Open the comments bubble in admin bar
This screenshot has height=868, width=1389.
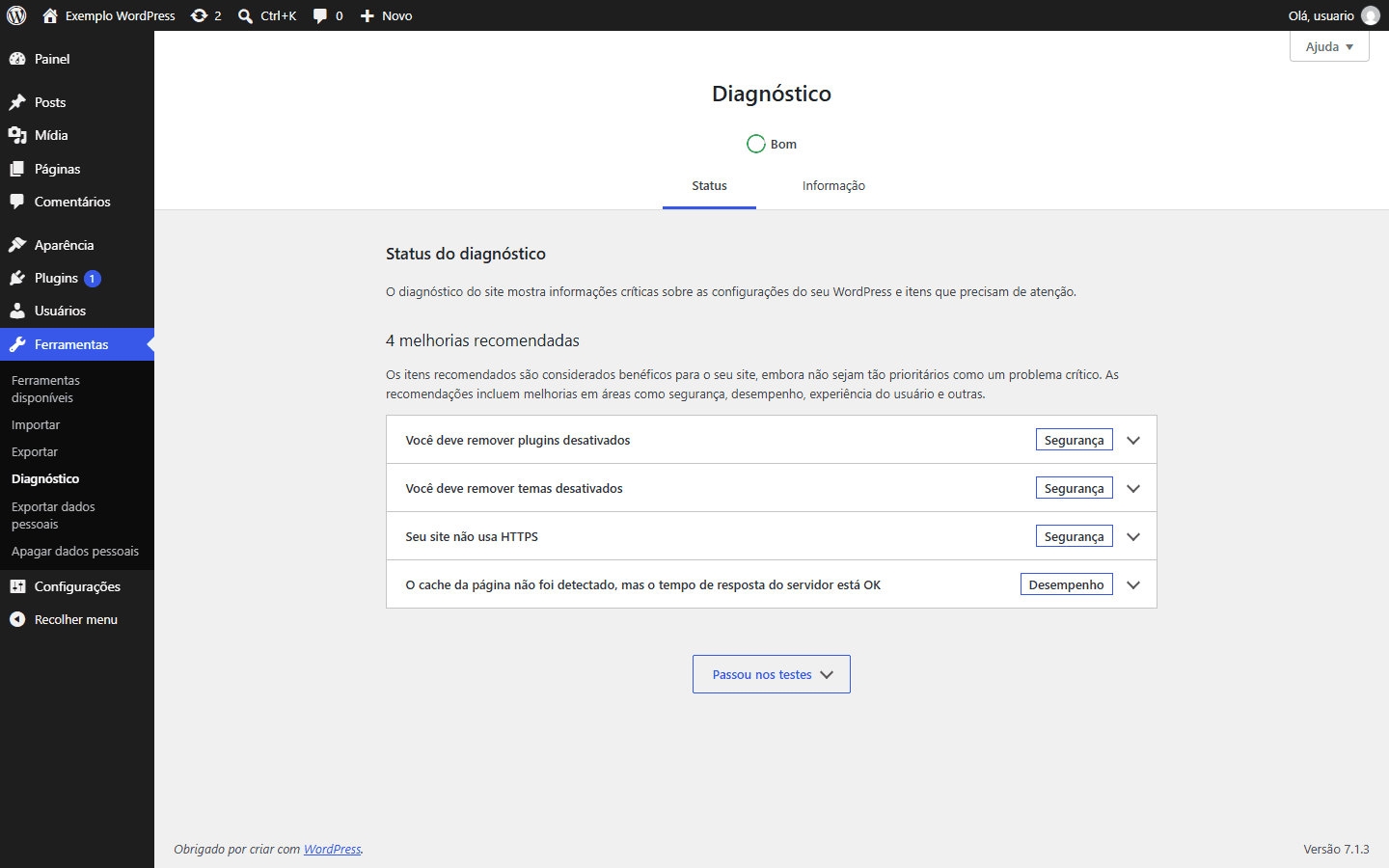pyautogui.click(x=320, y=15)
